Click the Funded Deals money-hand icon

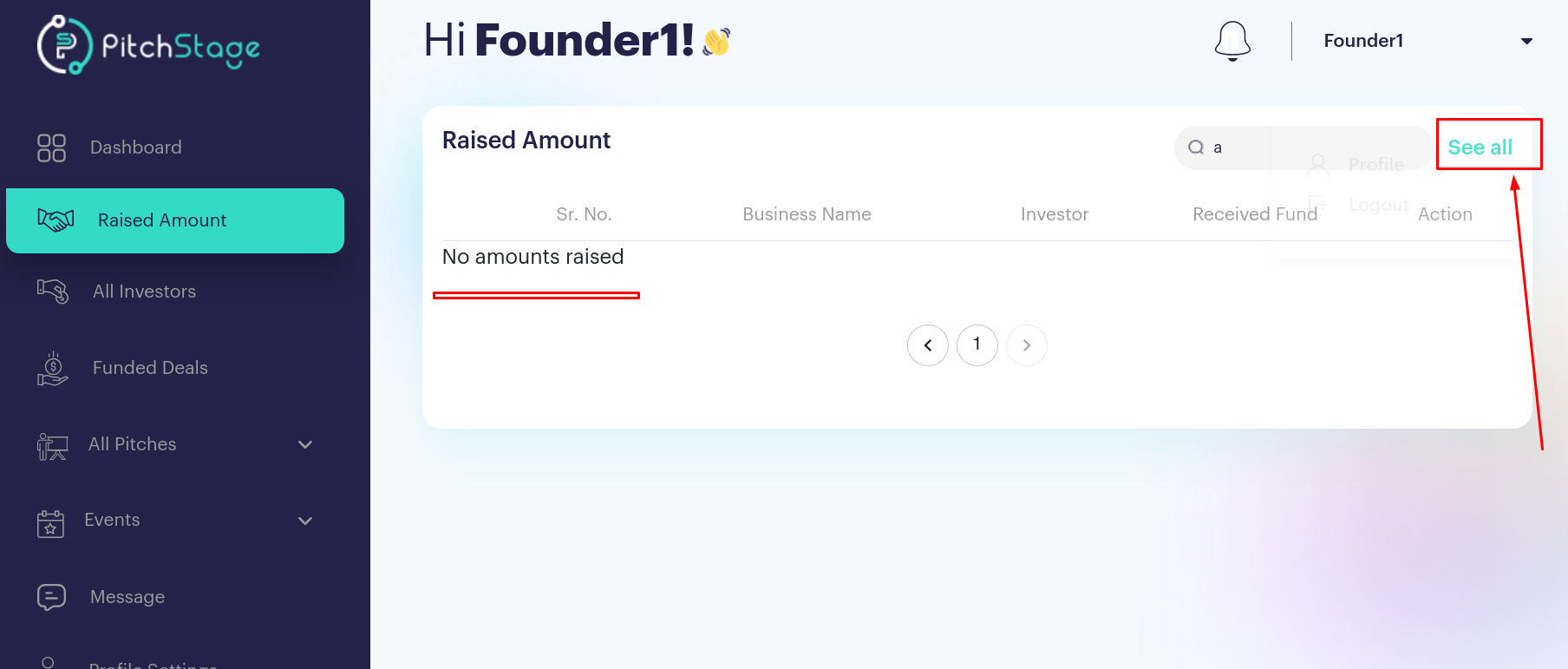pos(52,368)
